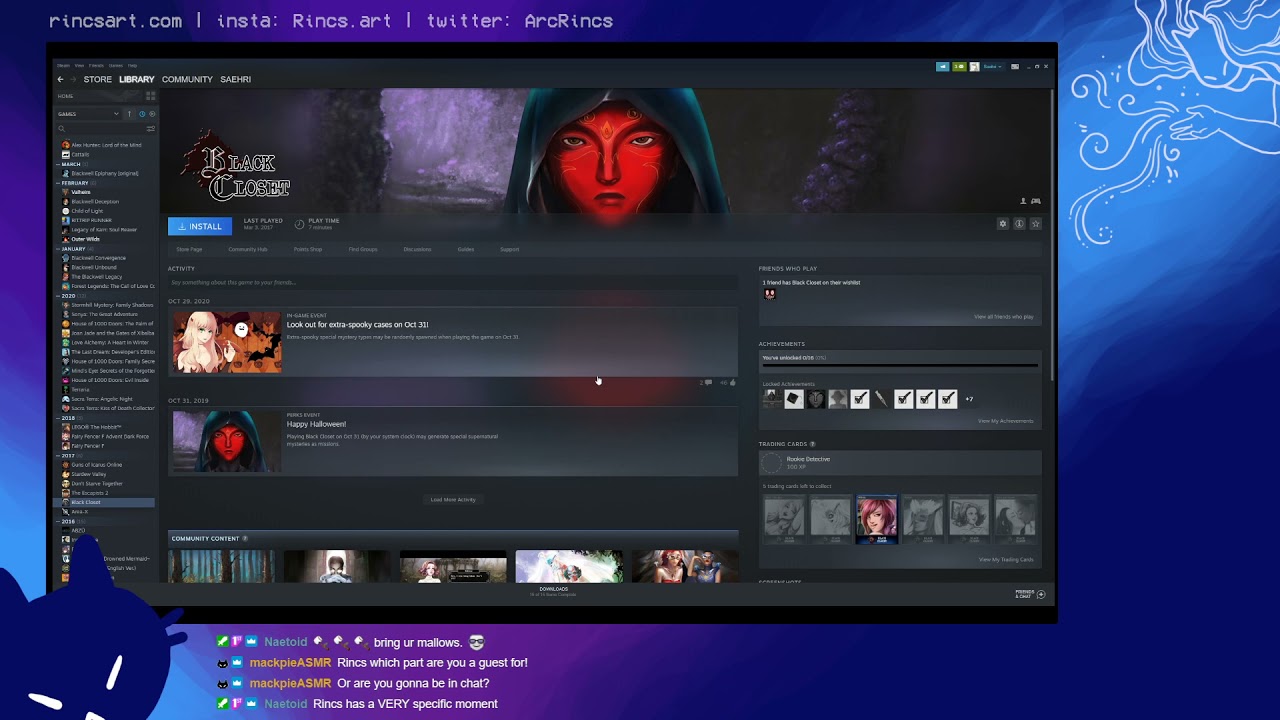The image size is (1280, 720).
Task: Click the single-player icon on the banner
Action: [1023, 201]
